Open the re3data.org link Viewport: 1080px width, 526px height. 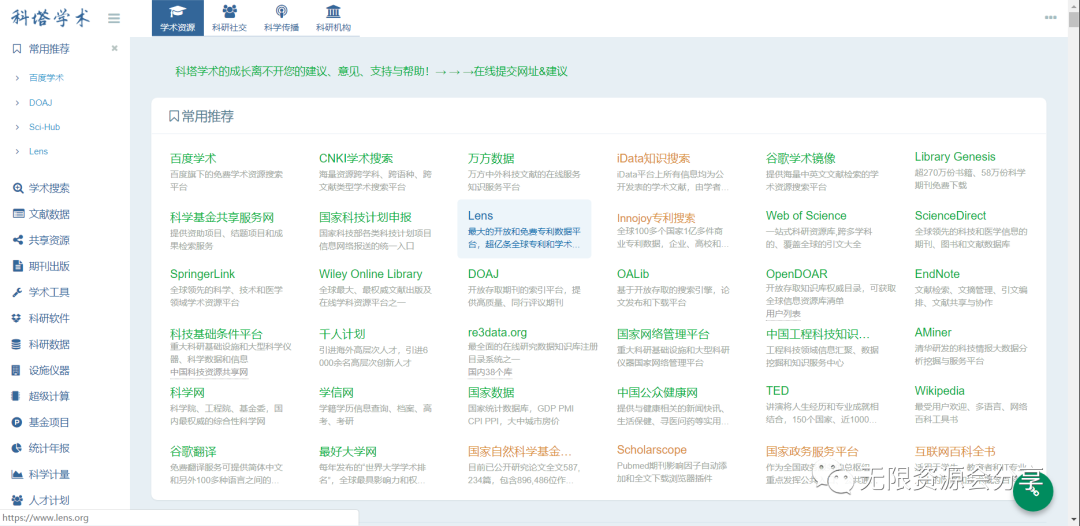(497, 333)
